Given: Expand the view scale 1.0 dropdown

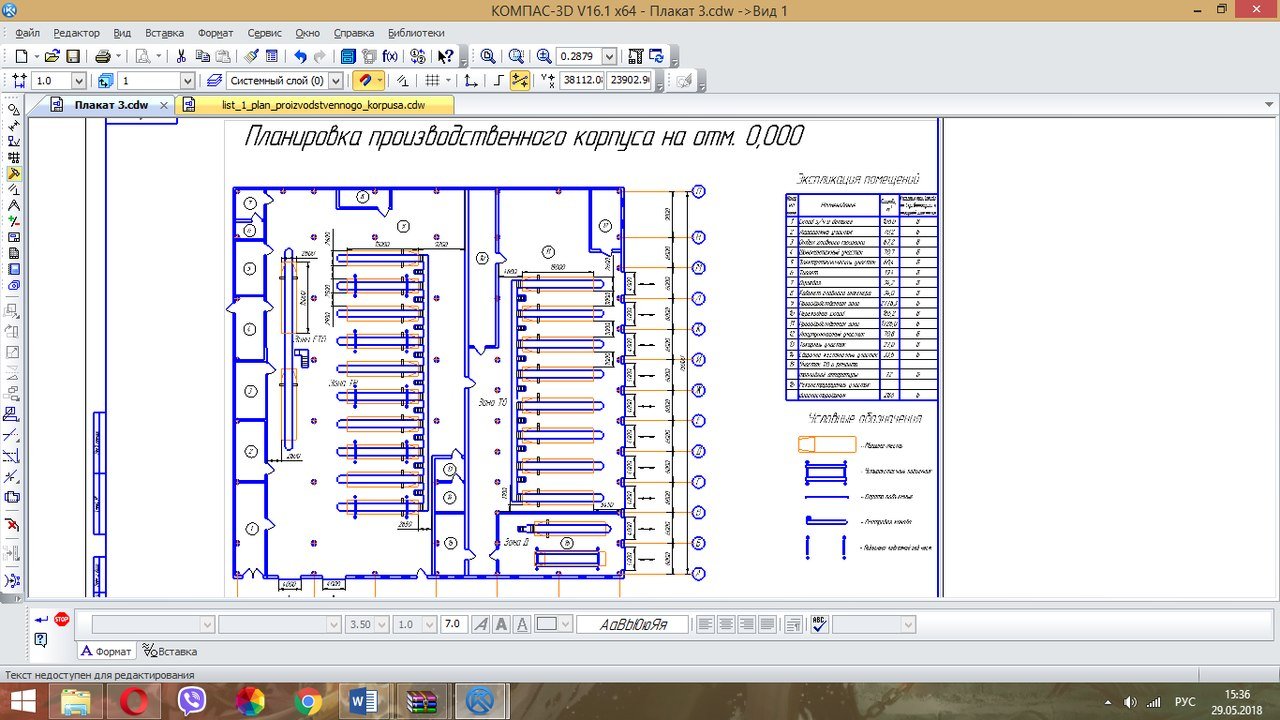Looking at the screenshot, I should click(79, 81).
